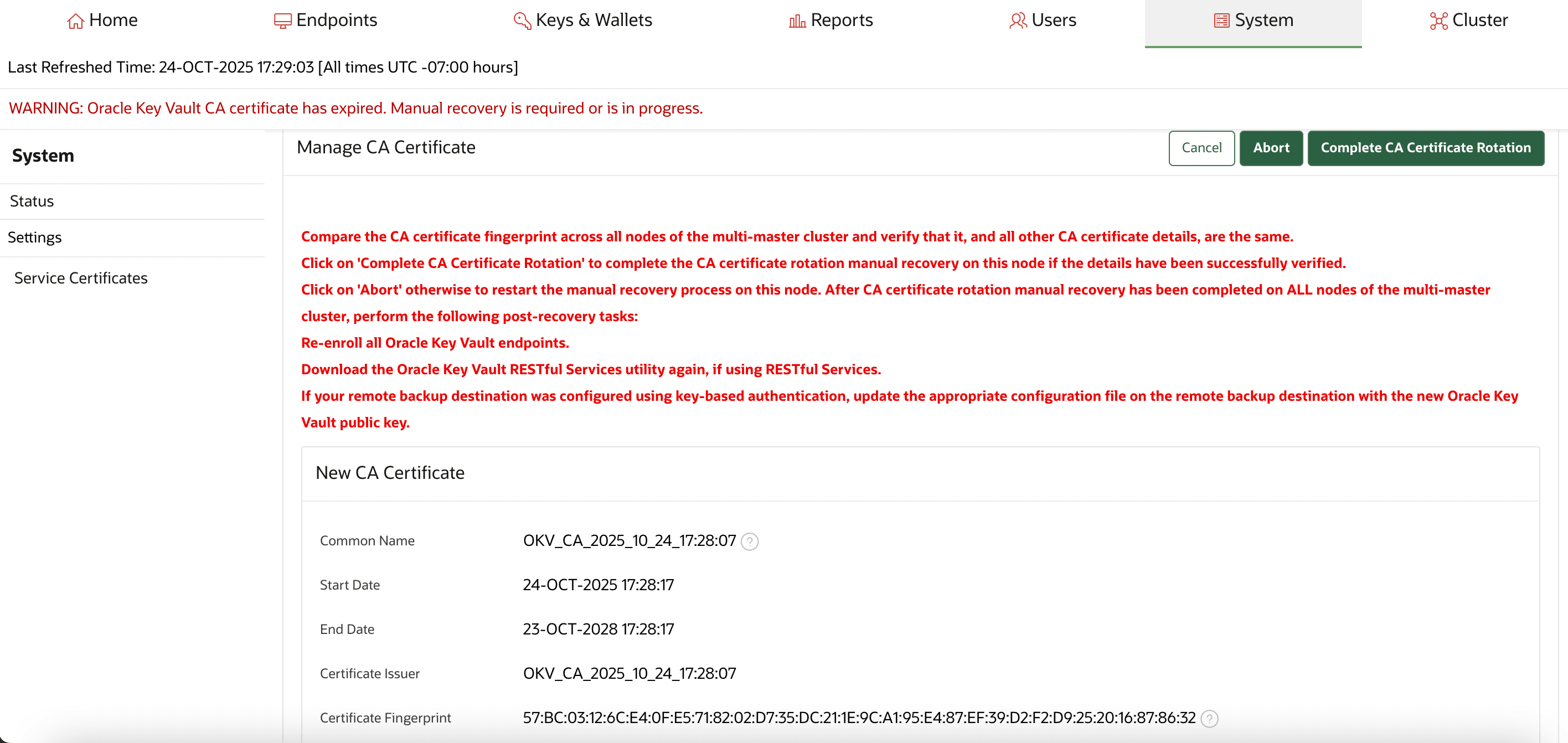This screenshot has height=743, width=1568.
Task: Click the System document icon
Action: (1220, 19)
